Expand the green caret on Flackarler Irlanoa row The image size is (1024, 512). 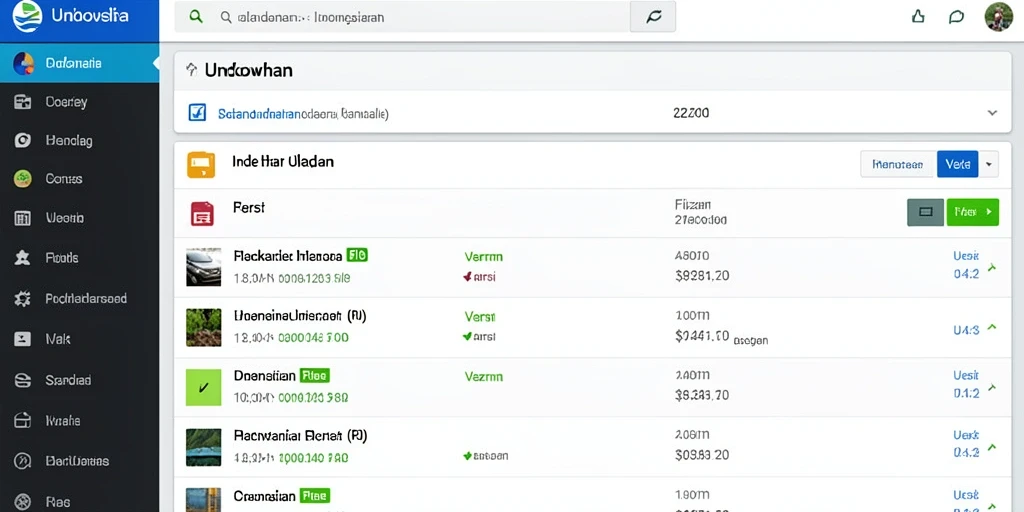click(991, 266)
